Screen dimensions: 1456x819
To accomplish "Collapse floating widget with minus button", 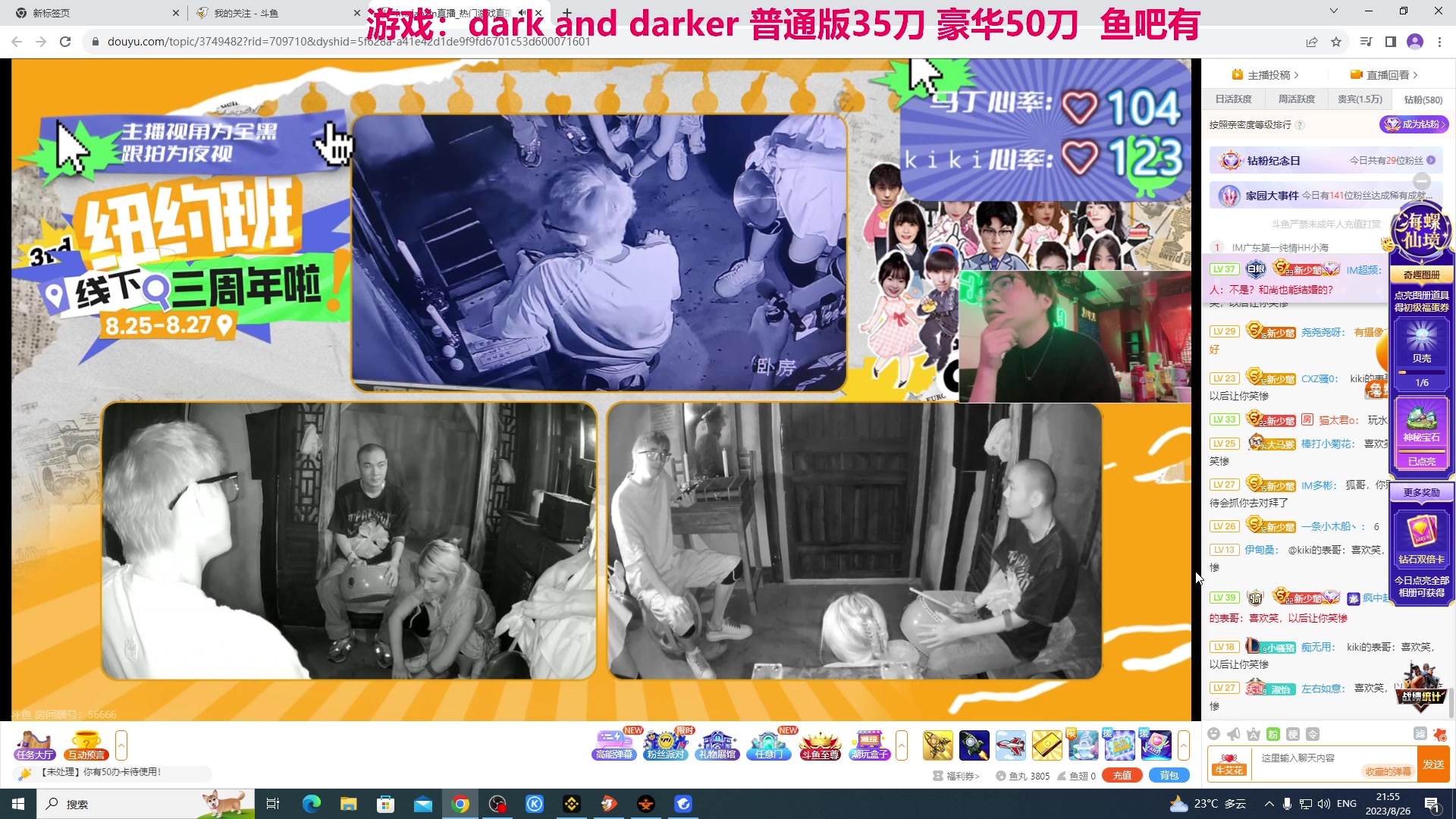I will click(x=1422, y=180).
